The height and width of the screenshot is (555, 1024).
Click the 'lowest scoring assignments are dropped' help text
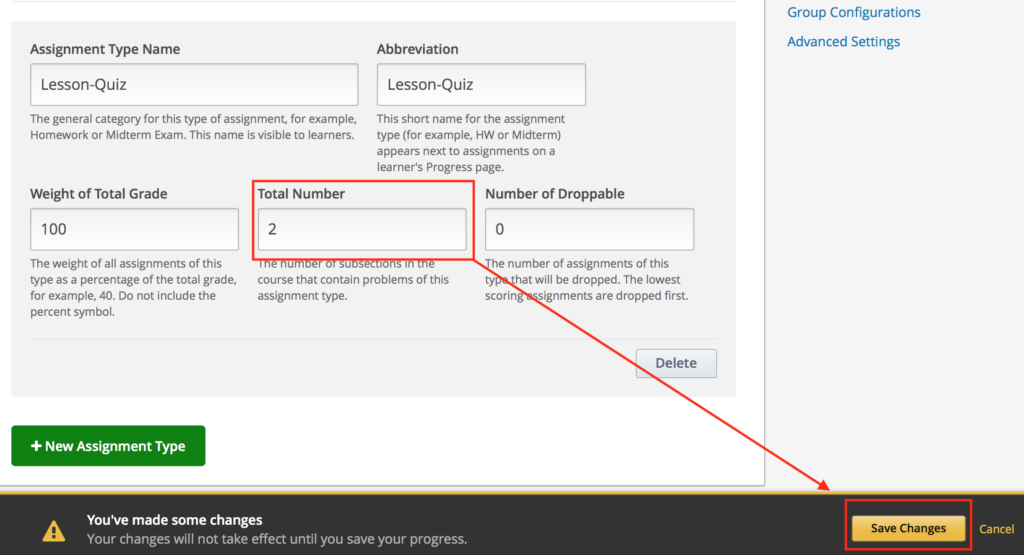point(586,279)
